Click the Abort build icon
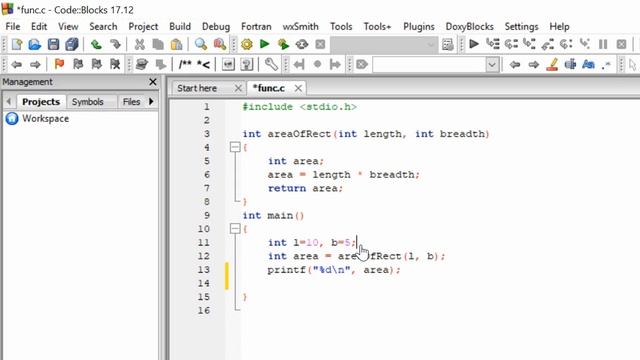Screen dimensions: 640x360 coord(320,44)
